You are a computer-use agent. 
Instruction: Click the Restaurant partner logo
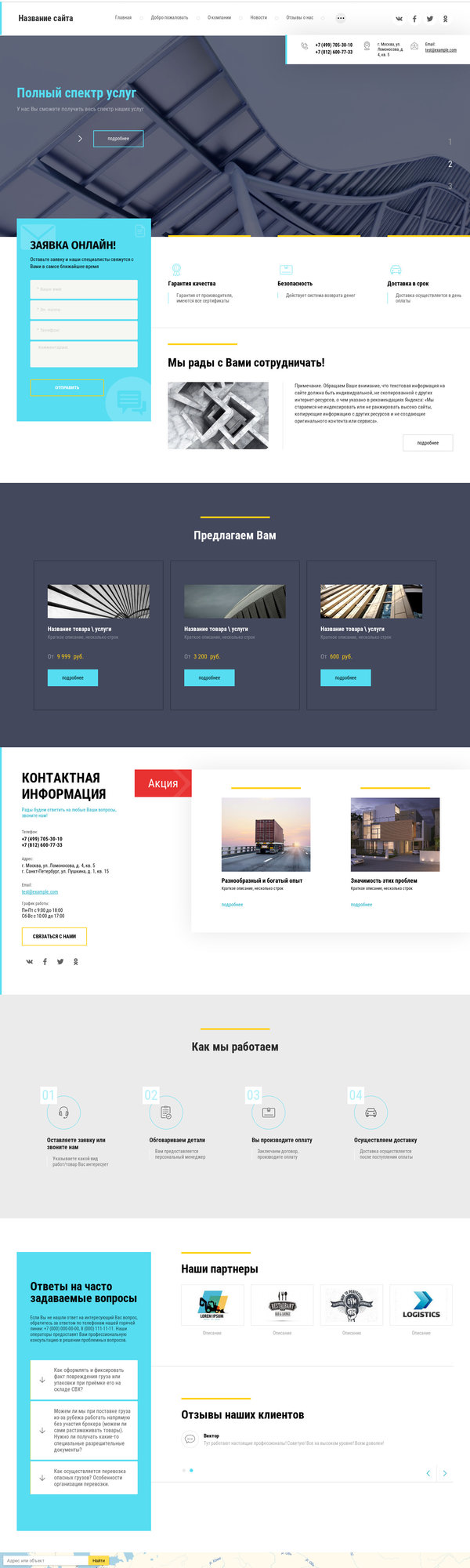282,1305
